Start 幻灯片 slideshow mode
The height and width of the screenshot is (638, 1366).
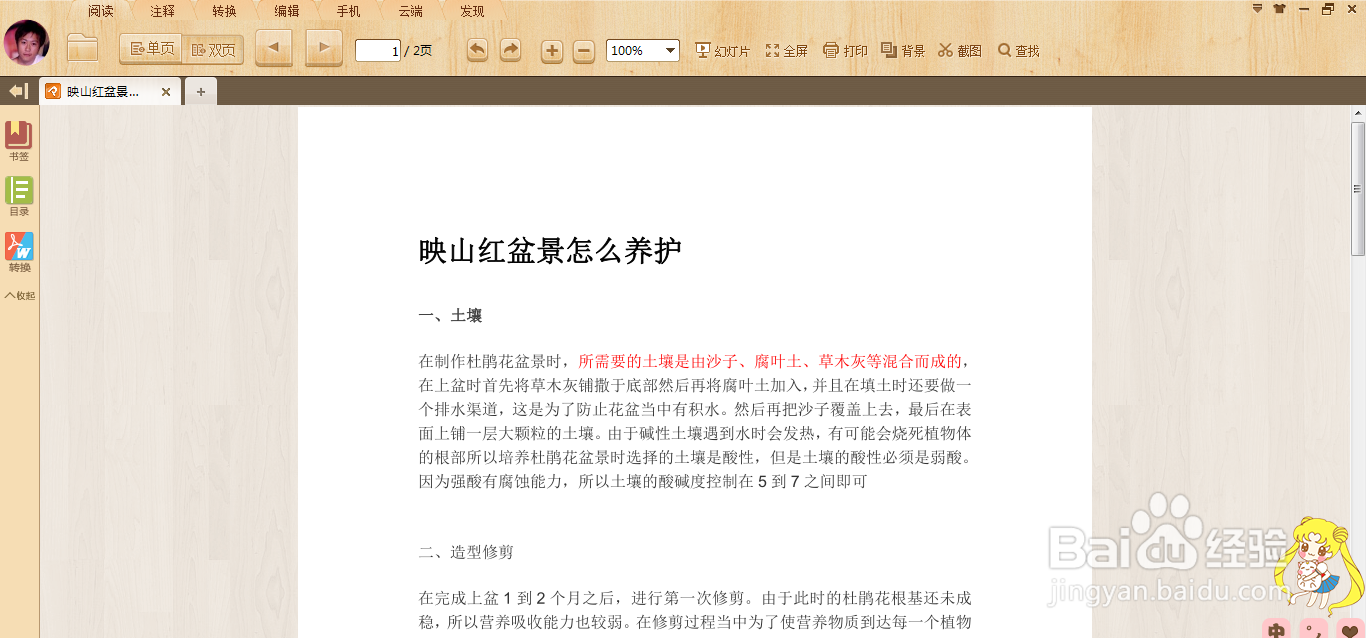(722, 50)
